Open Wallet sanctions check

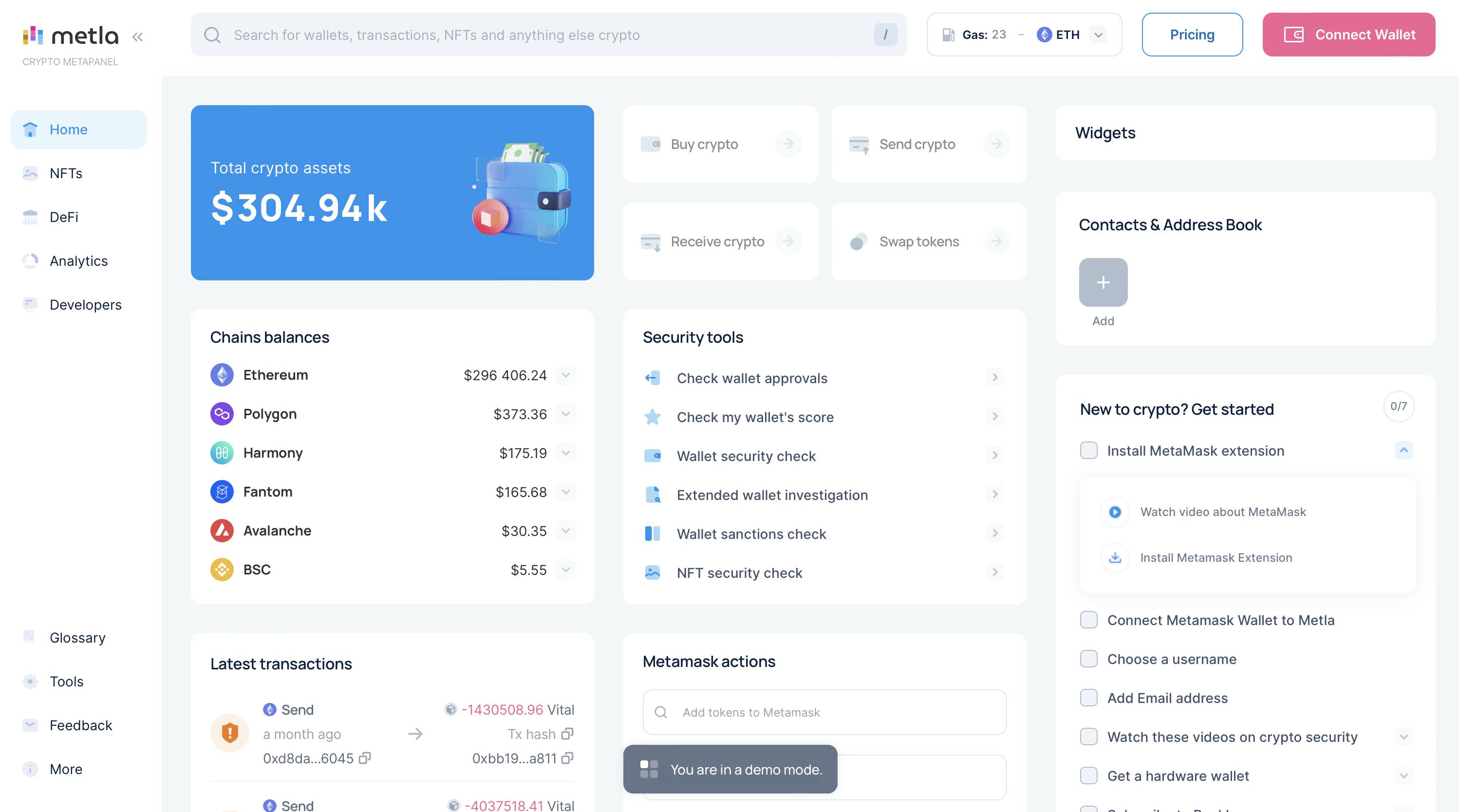(x=823, y=534)
